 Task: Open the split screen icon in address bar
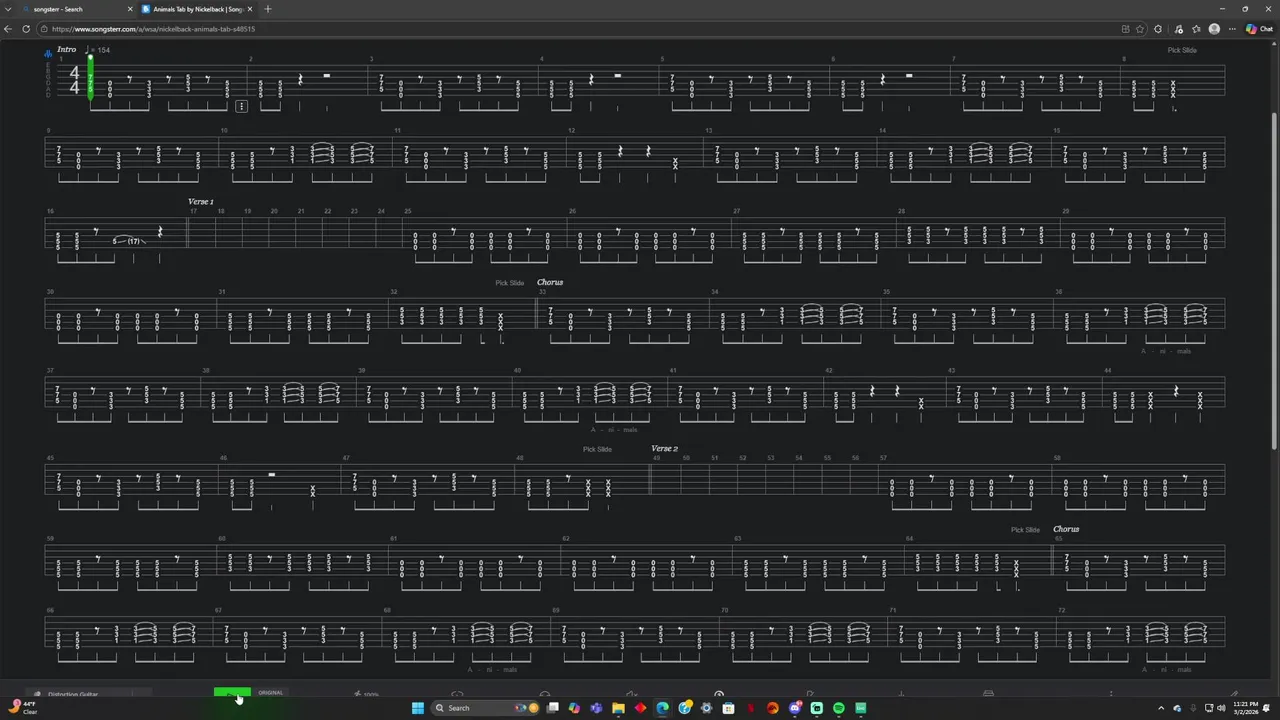[1126, 29]
